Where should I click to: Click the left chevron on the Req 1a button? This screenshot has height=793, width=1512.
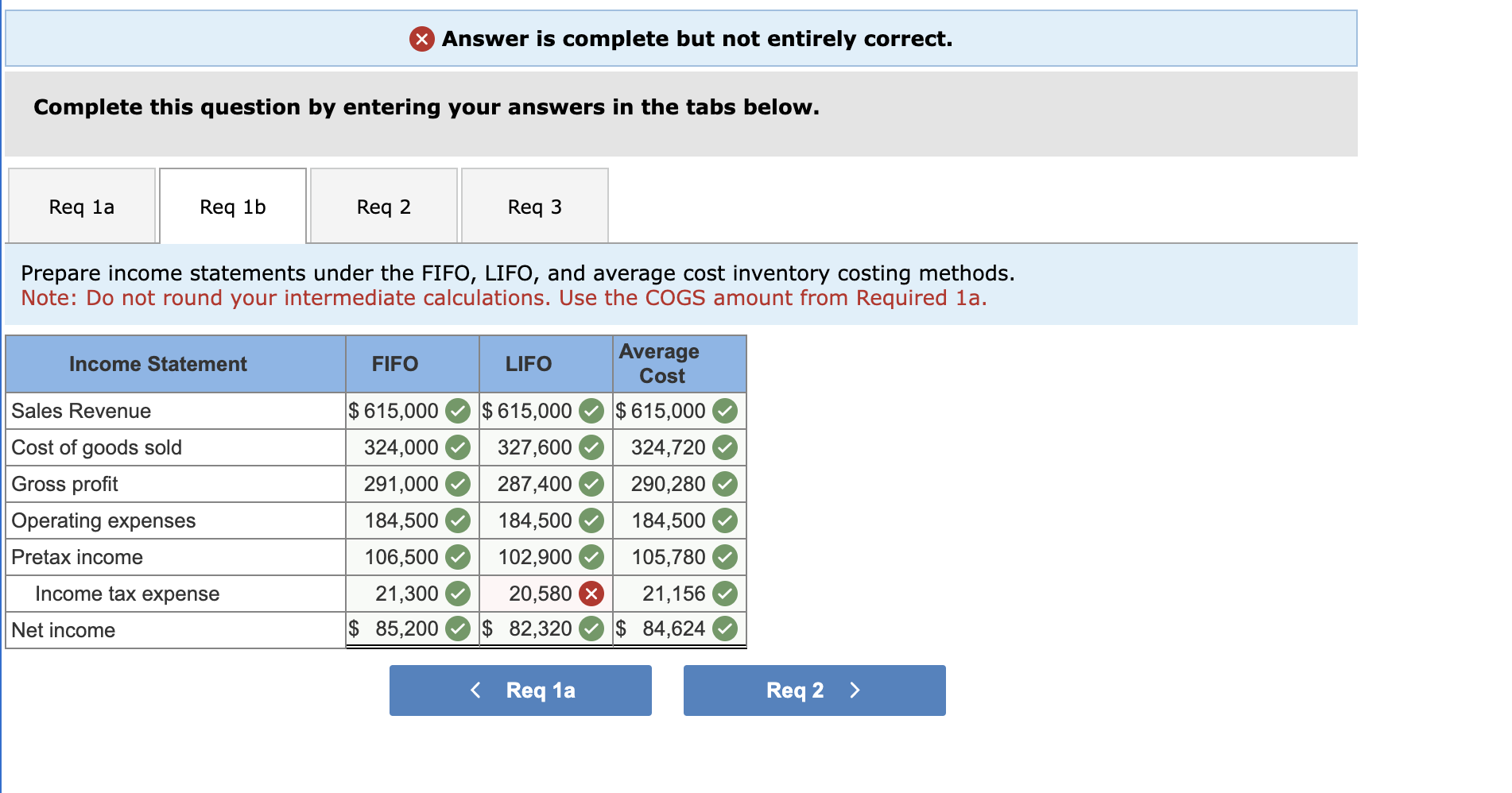[475, 690]
